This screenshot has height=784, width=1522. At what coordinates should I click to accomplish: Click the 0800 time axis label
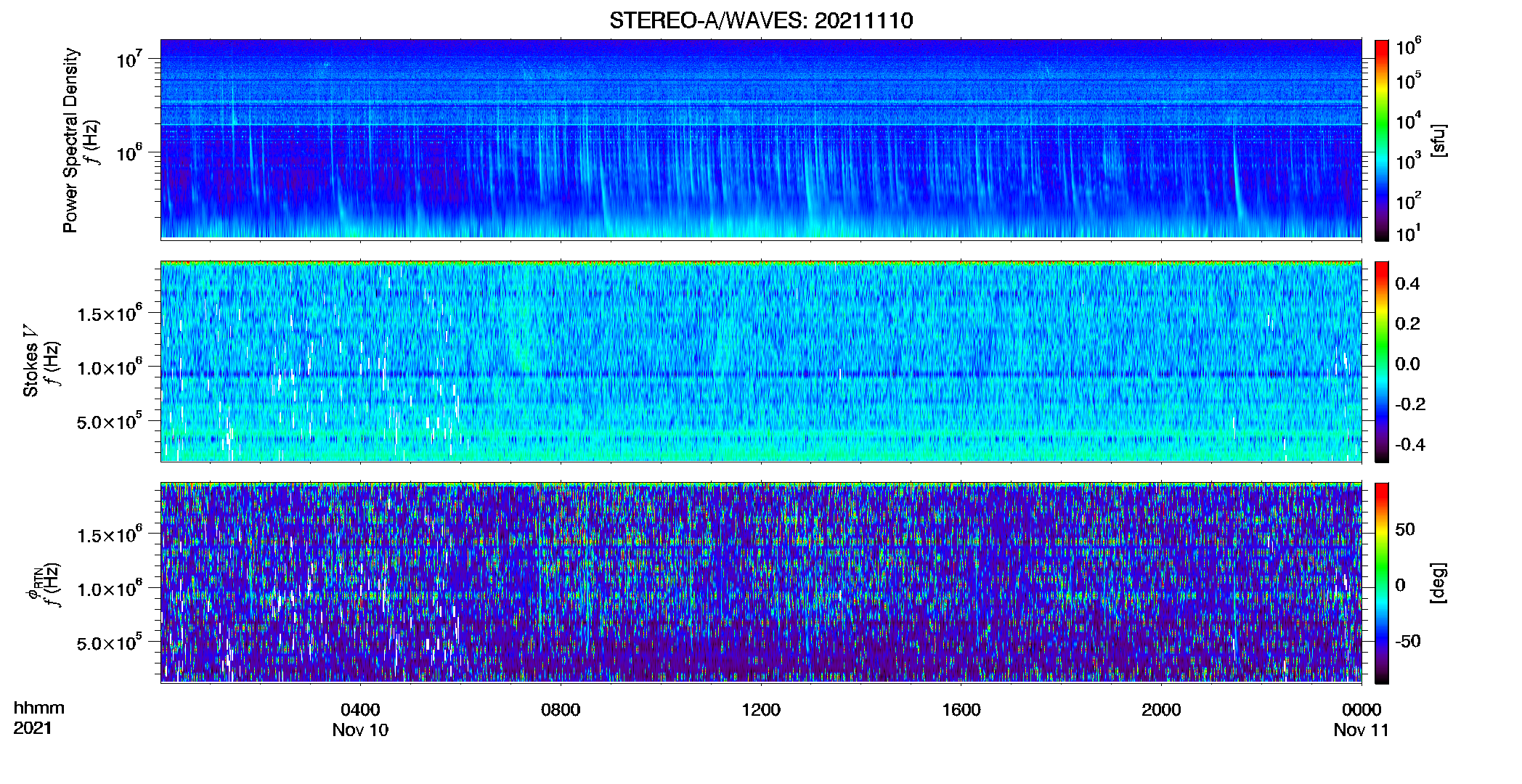point(561,710)
